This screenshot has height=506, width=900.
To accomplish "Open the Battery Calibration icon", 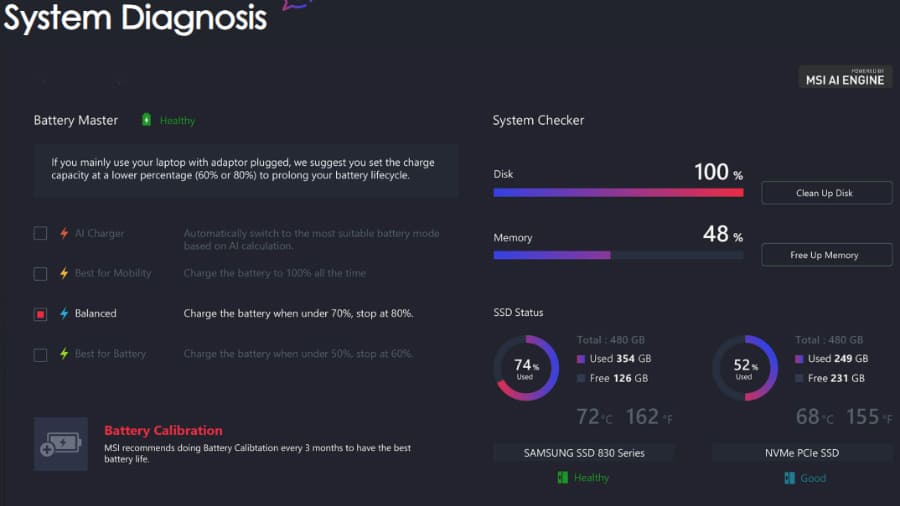I will pyautogui.click(x=61, y=443).
